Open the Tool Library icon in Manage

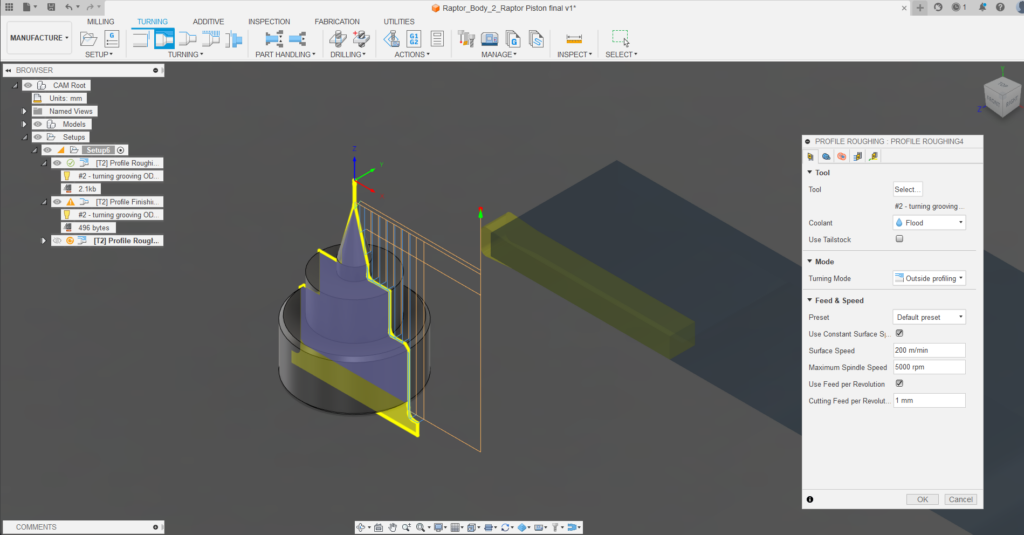465,39
